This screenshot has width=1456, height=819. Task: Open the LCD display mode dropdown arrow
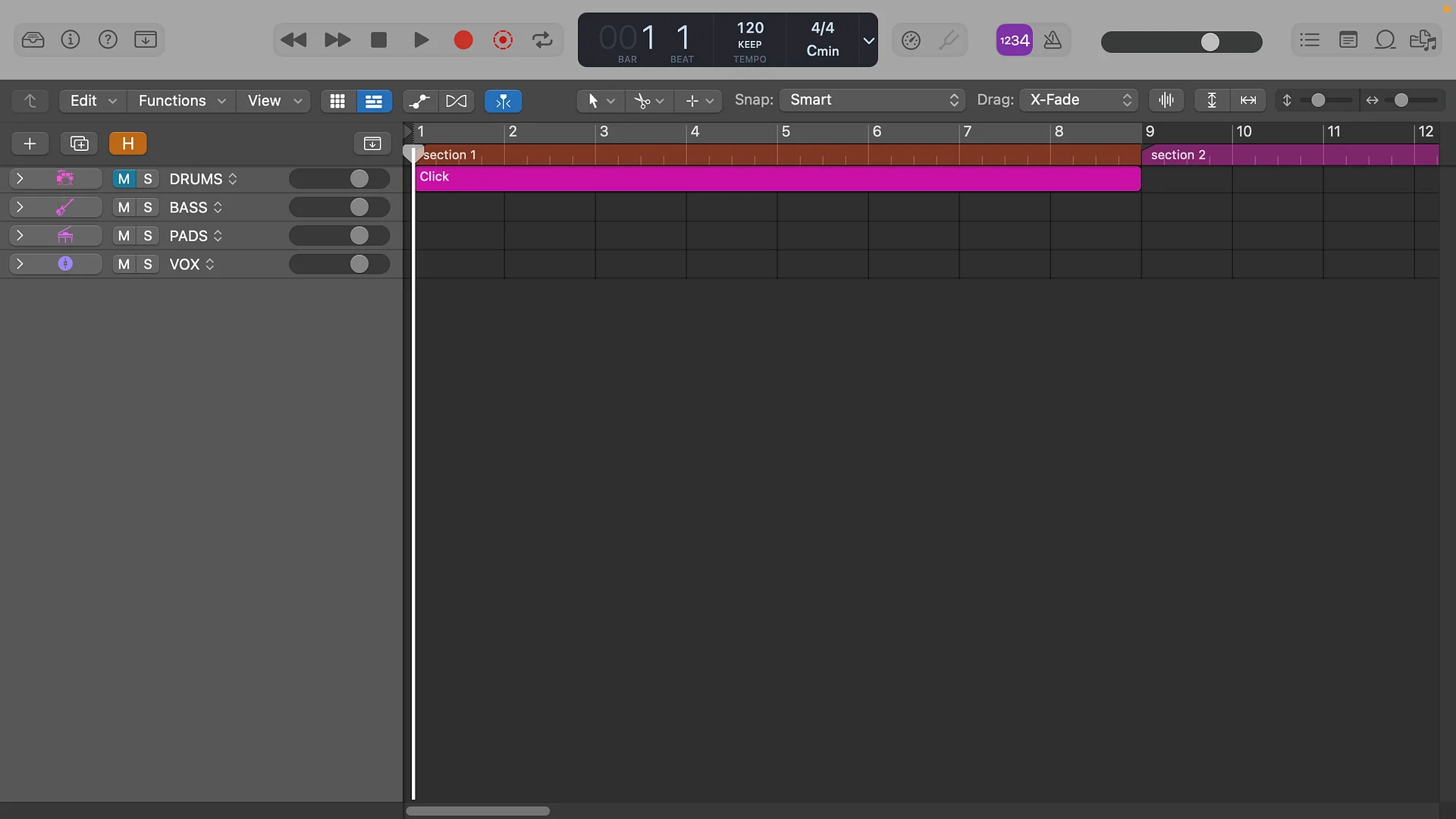click(869, 40)
